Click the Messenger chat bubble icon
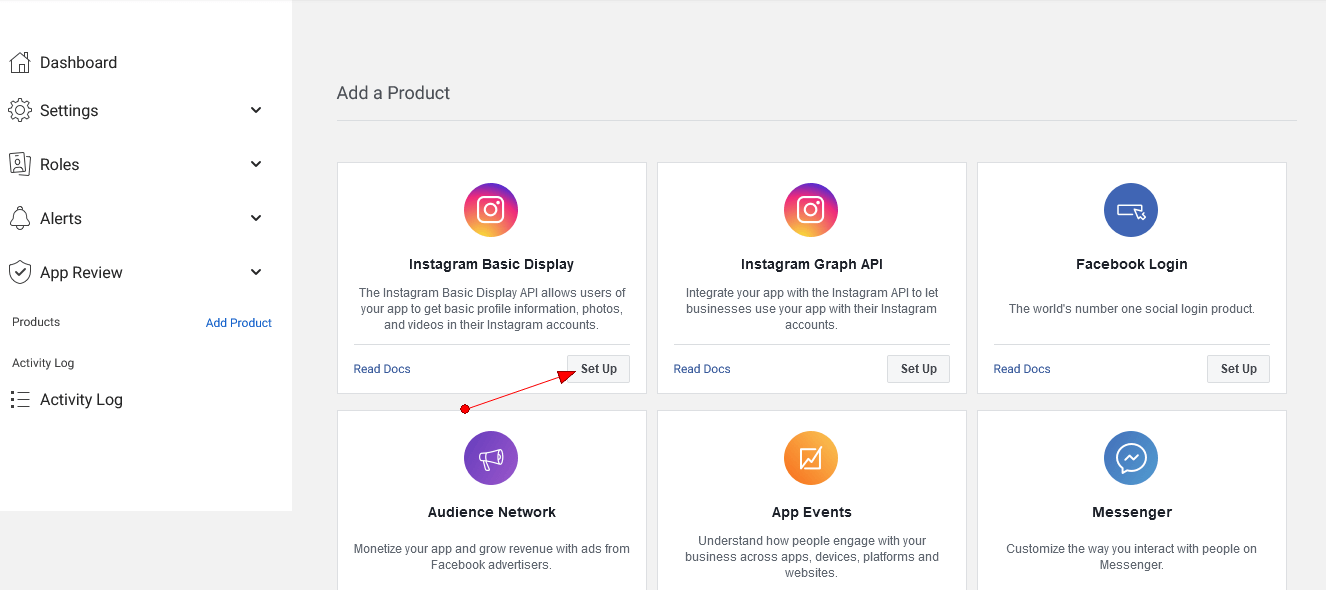 tap(1131, 458)
